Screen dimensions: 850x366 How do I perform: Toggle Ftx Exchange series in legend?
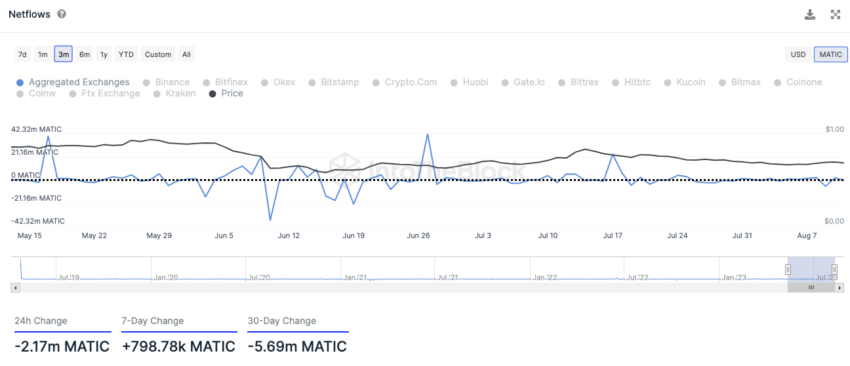[x=105, y=93]
